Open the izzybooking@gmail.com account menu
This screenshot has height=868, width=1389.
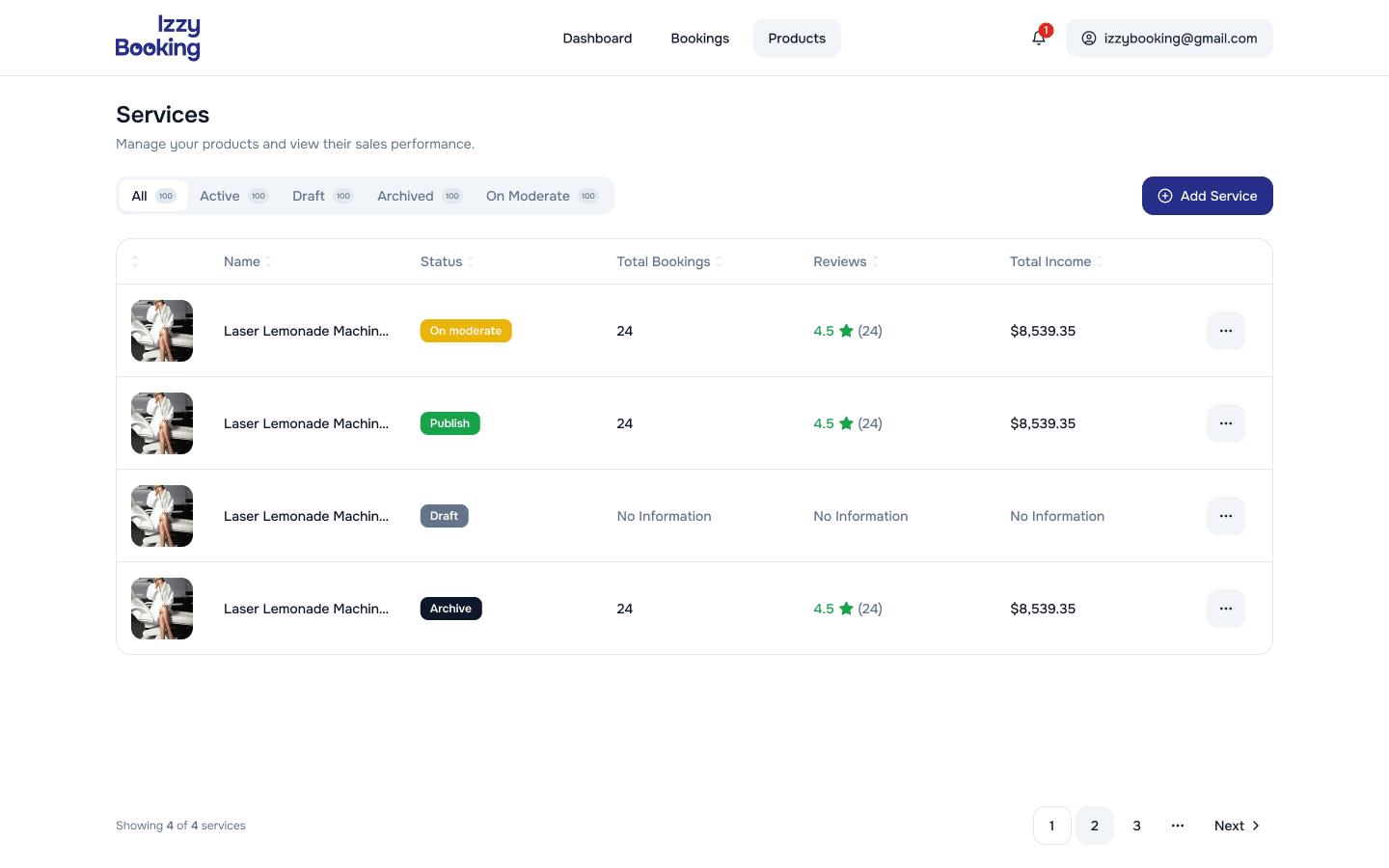point(1169,39)
